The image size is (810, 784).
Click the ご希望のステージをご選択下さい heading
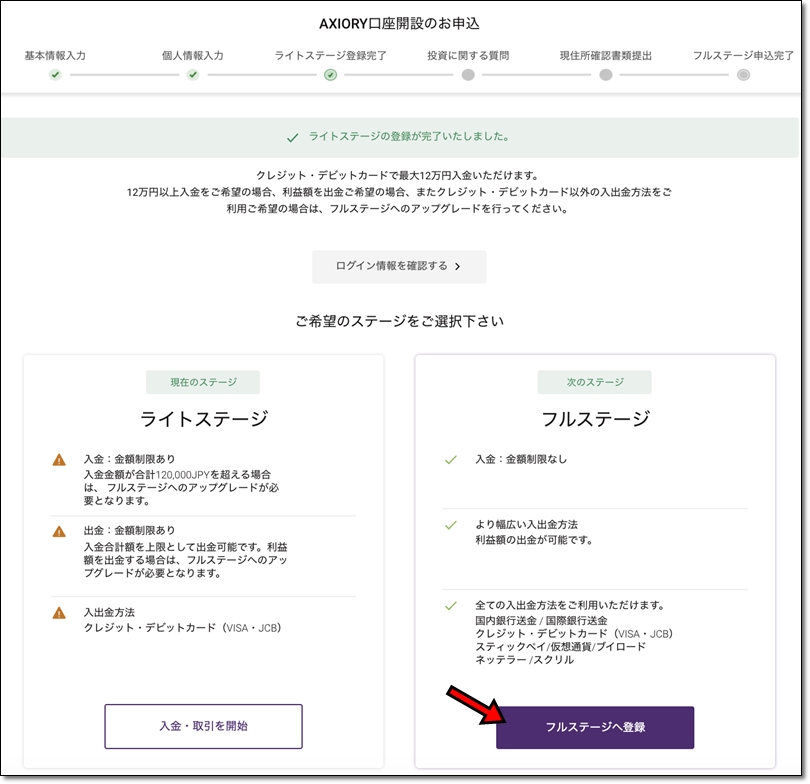point(399,321)
